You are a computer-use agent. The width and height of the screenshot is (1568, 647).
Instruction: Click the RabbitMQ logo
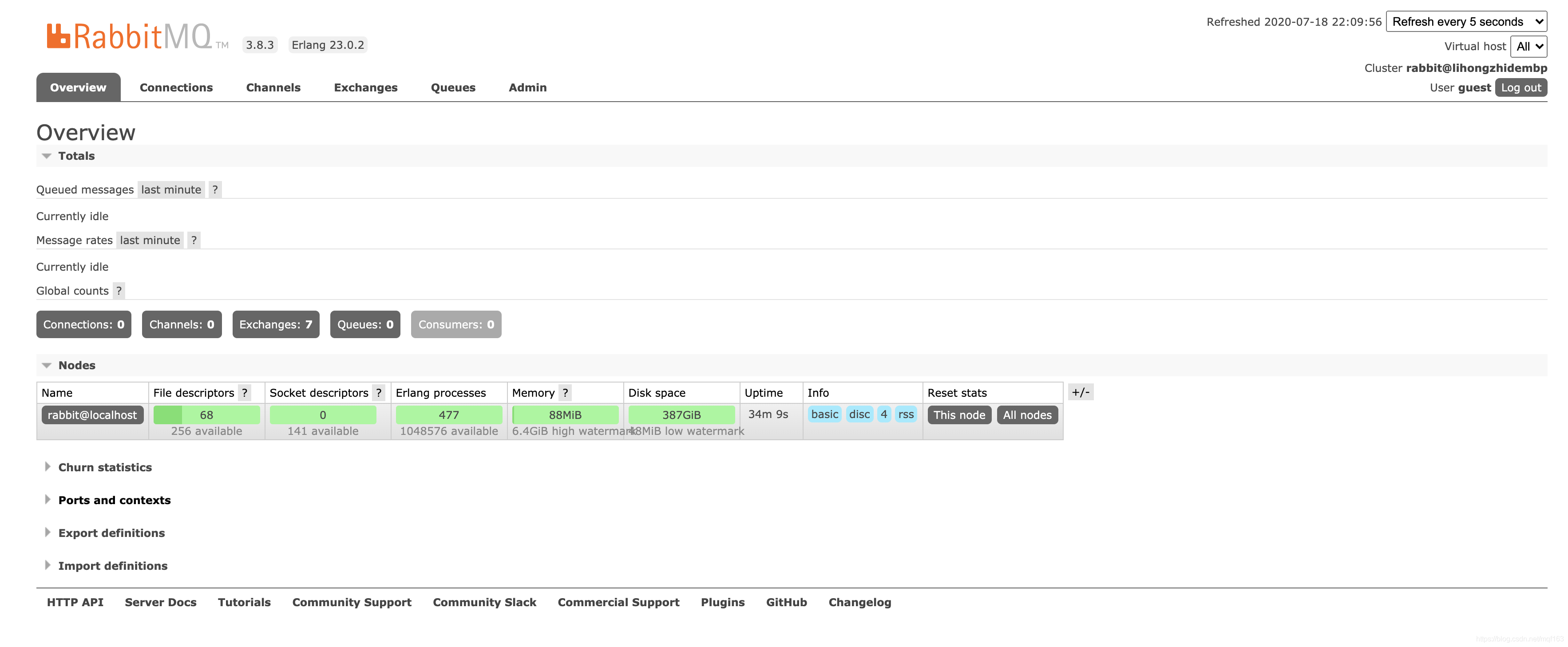[x=130, y=37]
